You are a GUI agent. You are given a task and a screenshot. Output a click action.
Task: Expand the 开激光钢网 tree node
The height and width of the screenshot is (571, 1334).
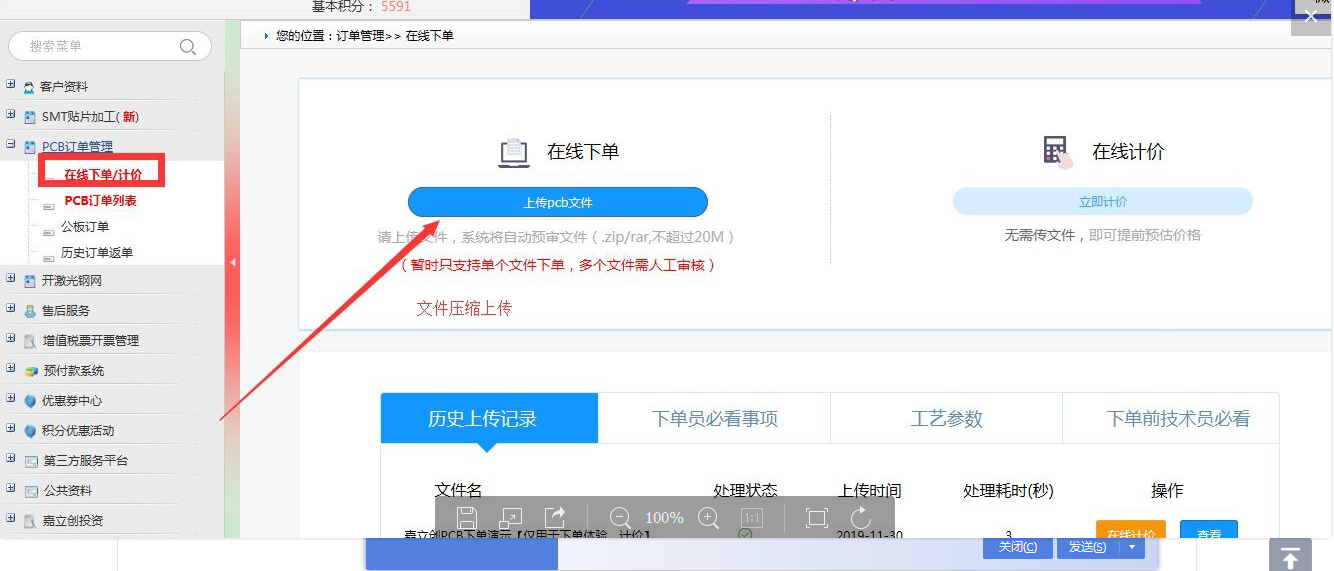pos(11,280)
